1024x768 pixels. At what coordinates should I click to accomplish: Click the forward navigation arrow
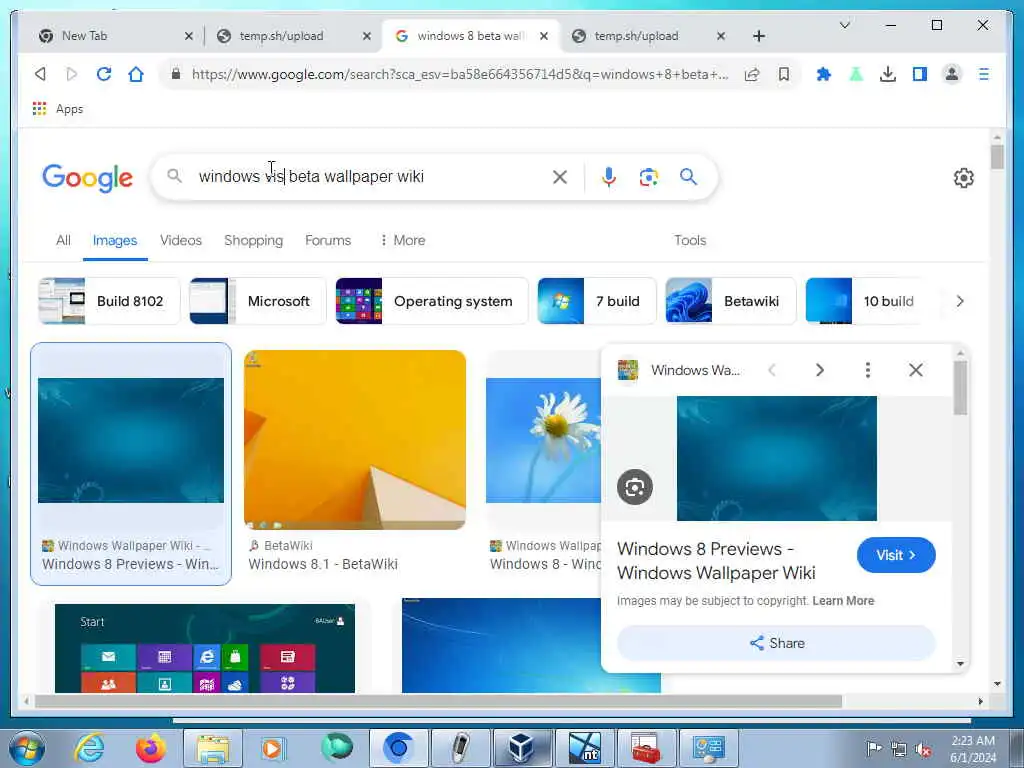click(72, 74)
